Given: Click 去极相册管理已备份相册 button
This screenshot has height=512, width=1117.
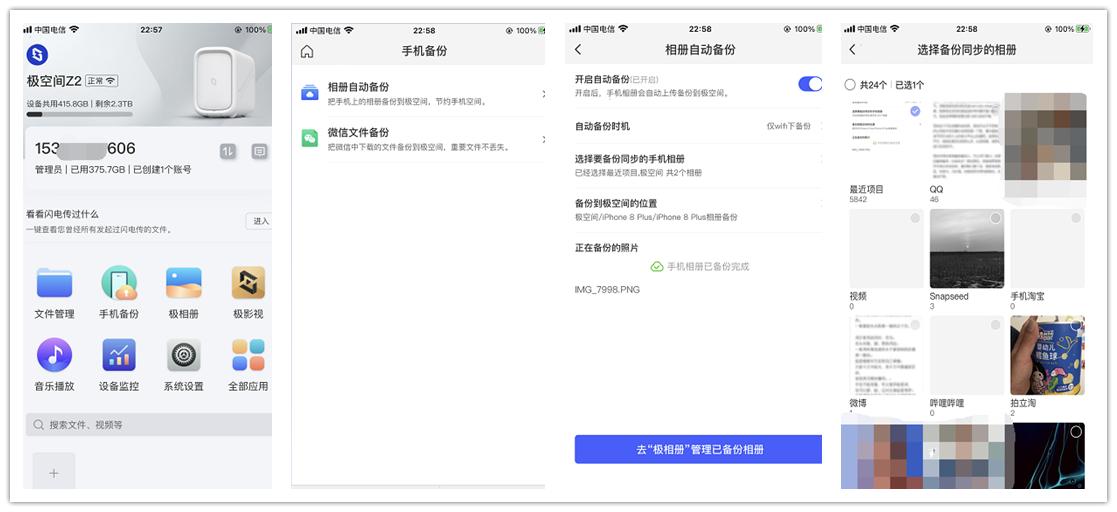Looking at the screenshot, I should point(698,450).
